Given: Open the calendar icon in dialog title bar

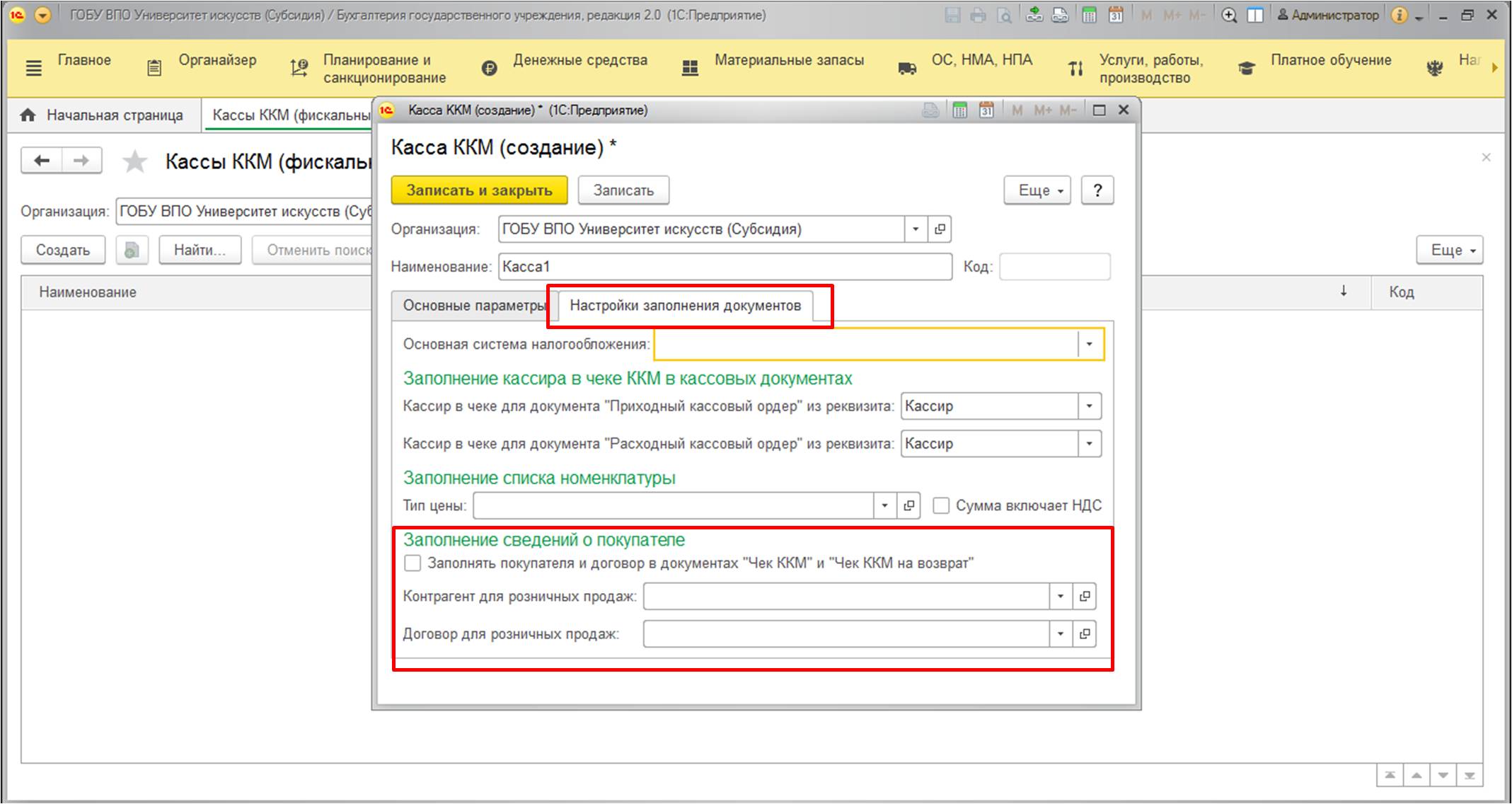Looking at the screenshot, I should click(986, 110).
